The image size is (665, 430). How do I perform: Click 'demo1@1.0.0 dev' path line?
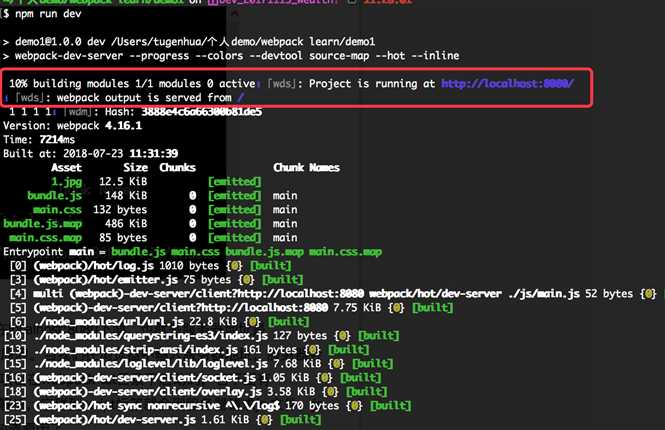pos(189,42)
